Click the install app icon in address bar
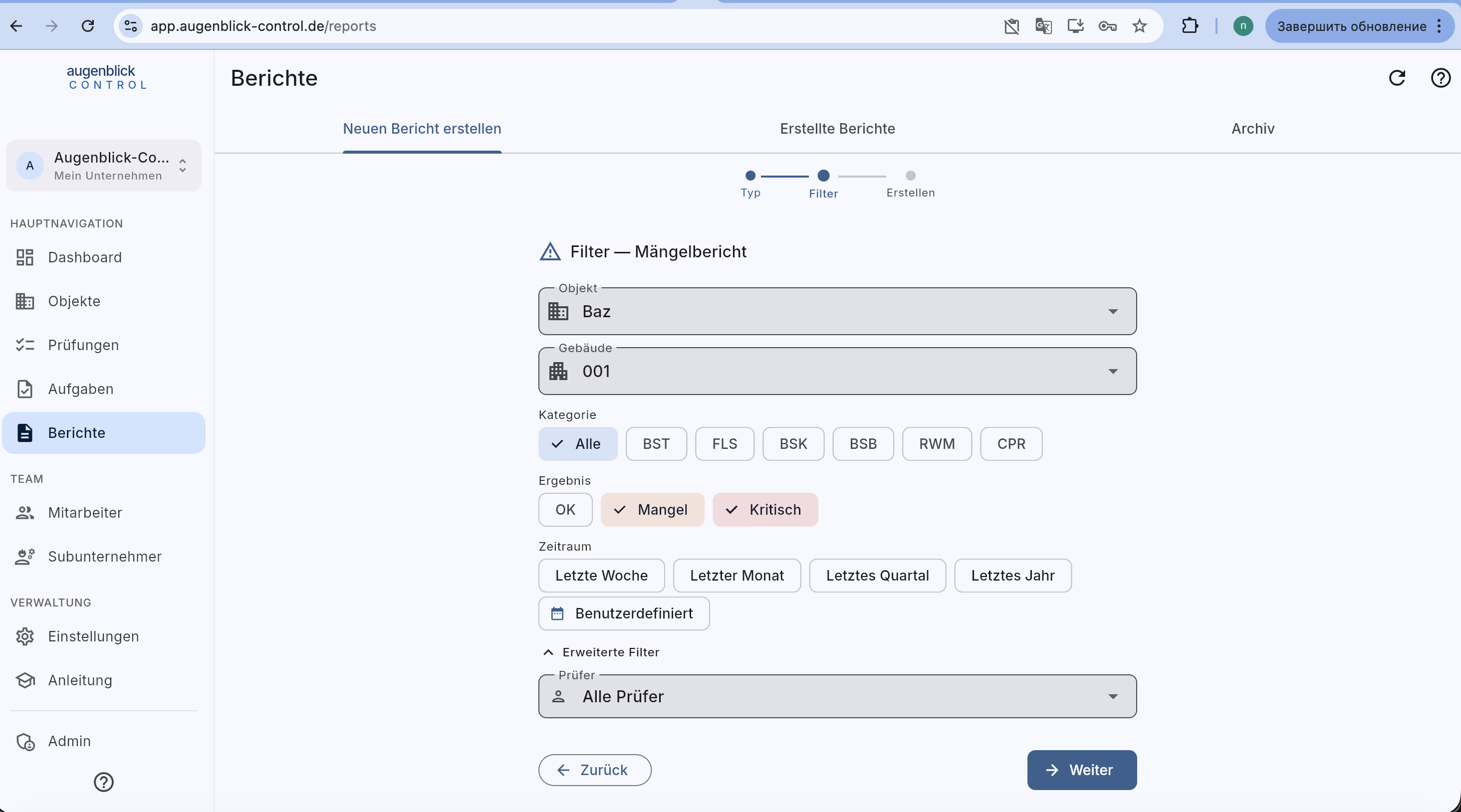The height and width of the screenshot is (812, 1461). (1075, 26)
